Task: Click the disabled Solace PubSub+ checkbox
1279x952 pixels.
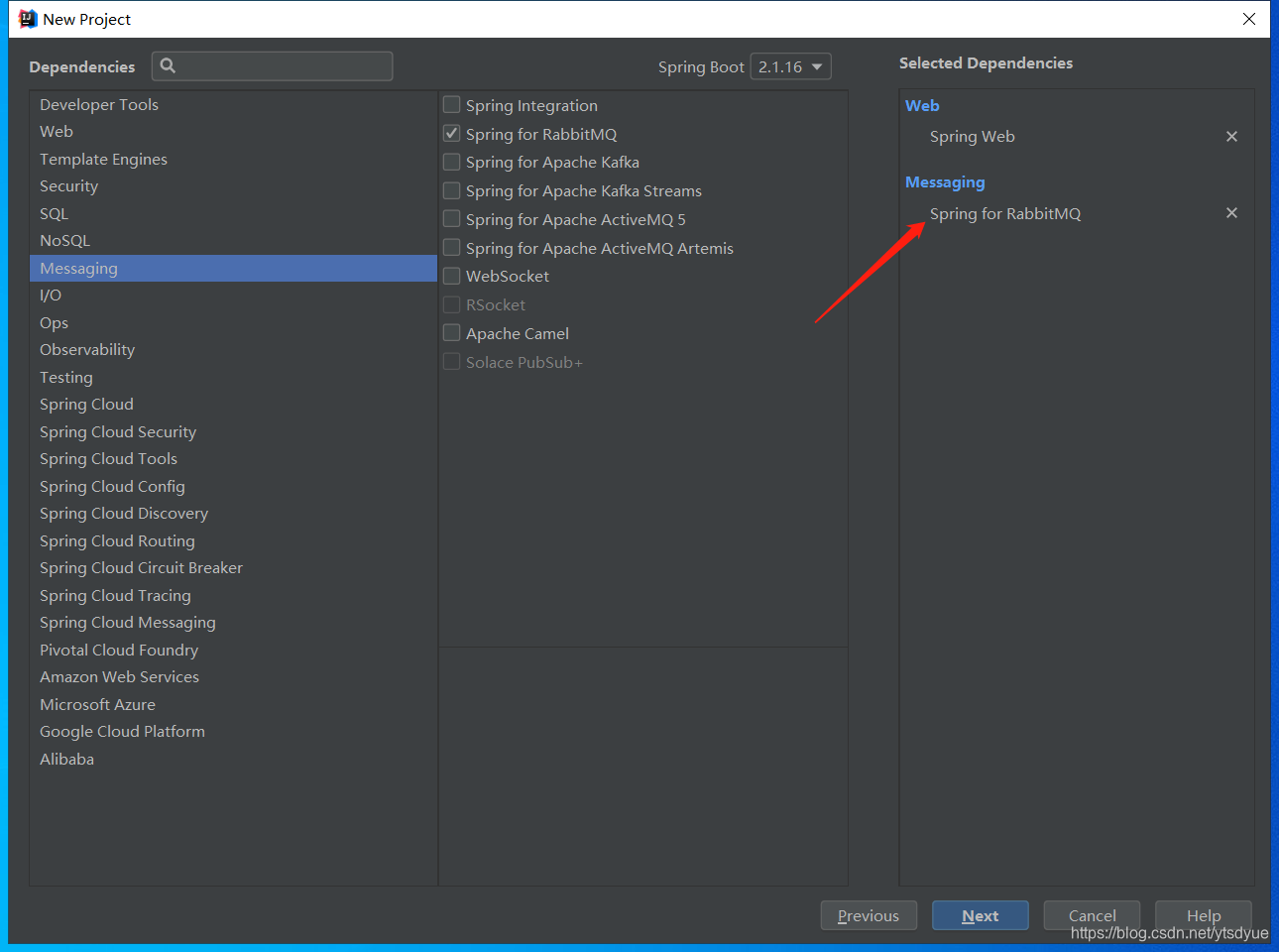Action: point(452,361)
